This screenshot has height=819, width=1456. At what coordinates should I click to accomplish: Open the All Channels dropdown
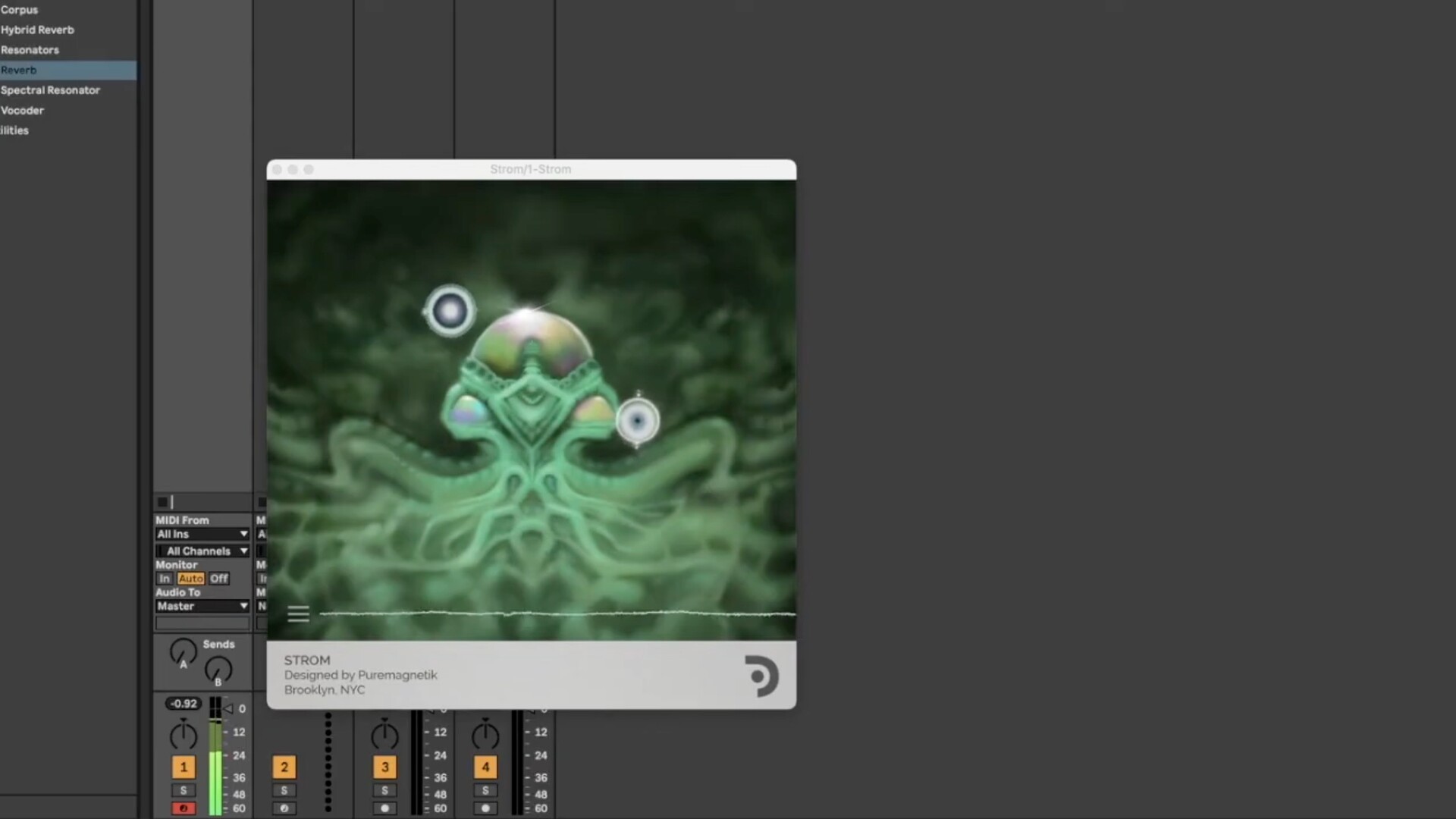click(x=202, y=551)
